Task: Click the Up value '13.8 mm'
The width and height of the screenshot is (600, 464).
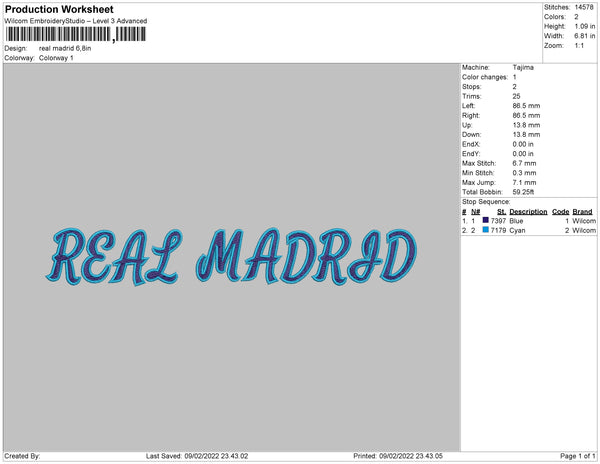Action: [526, 125]
